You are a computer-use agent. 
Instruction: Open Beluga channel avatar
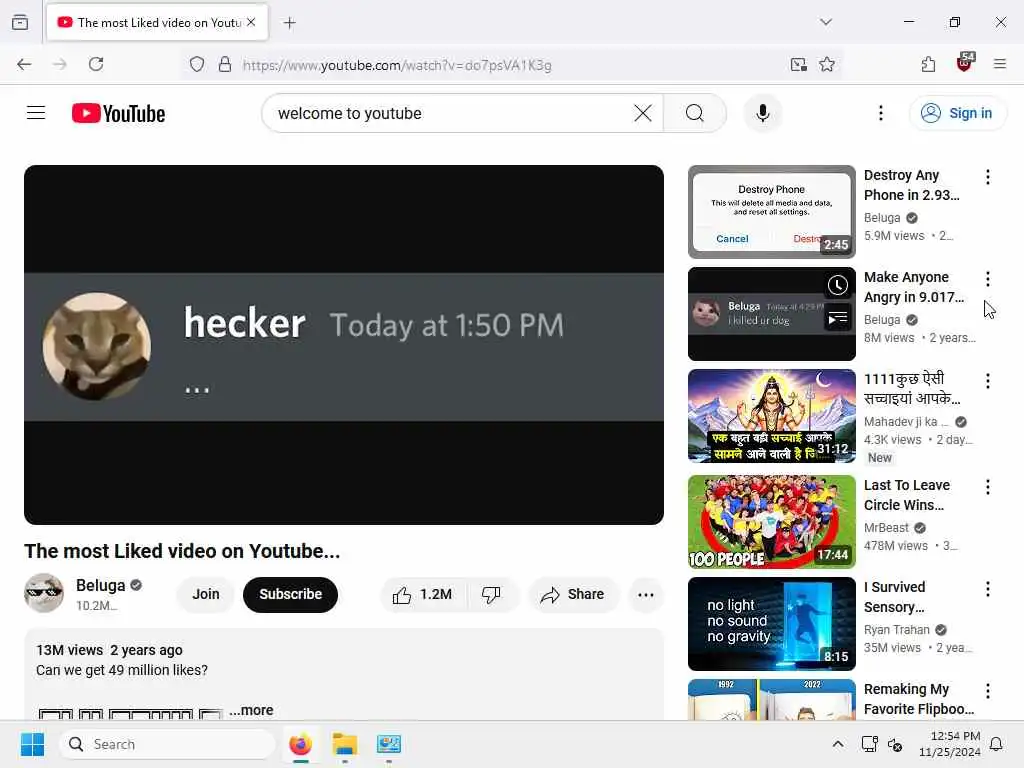click(44, 593)
